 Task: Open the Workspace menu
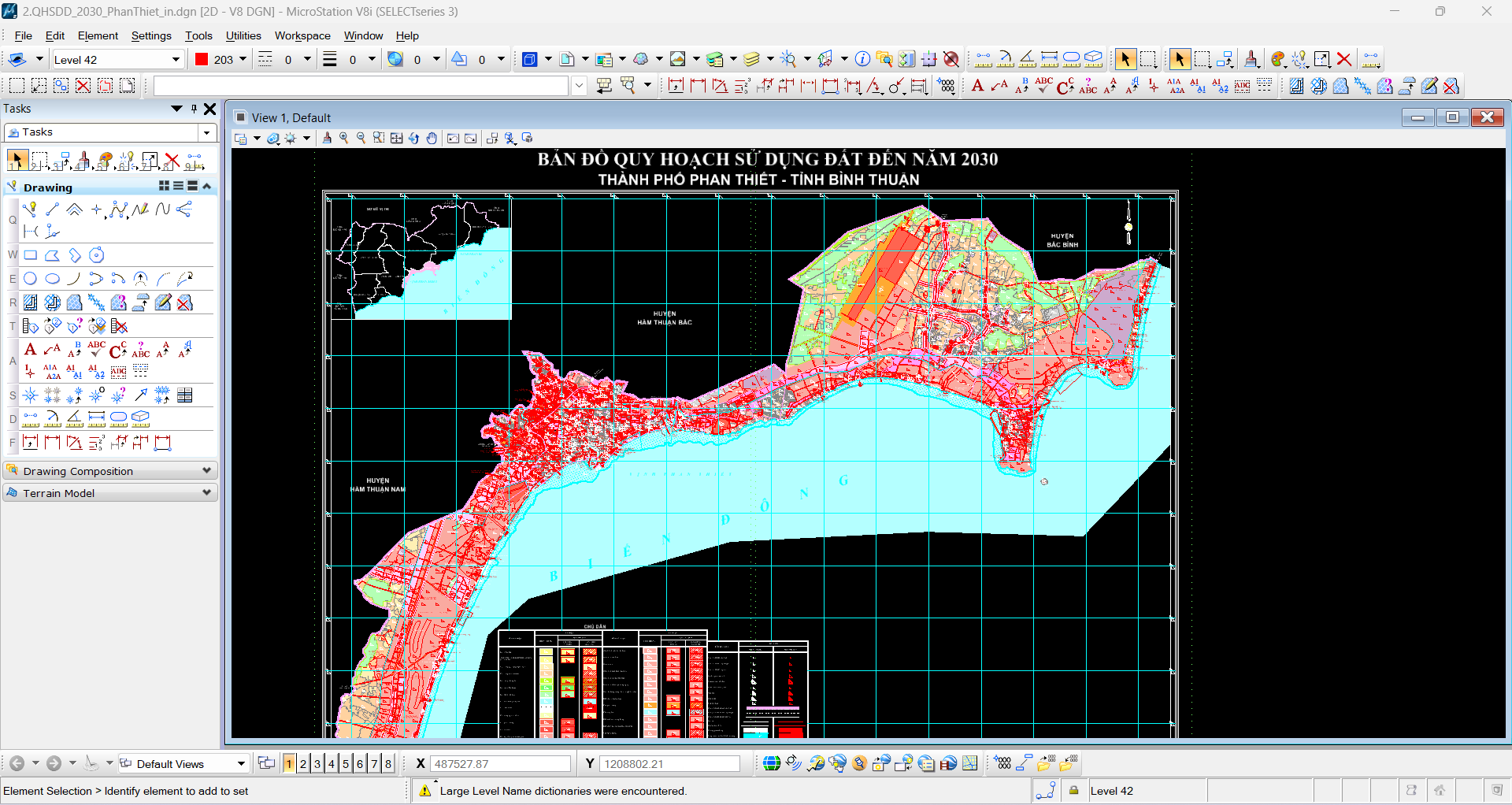click(x=302, y=35)
